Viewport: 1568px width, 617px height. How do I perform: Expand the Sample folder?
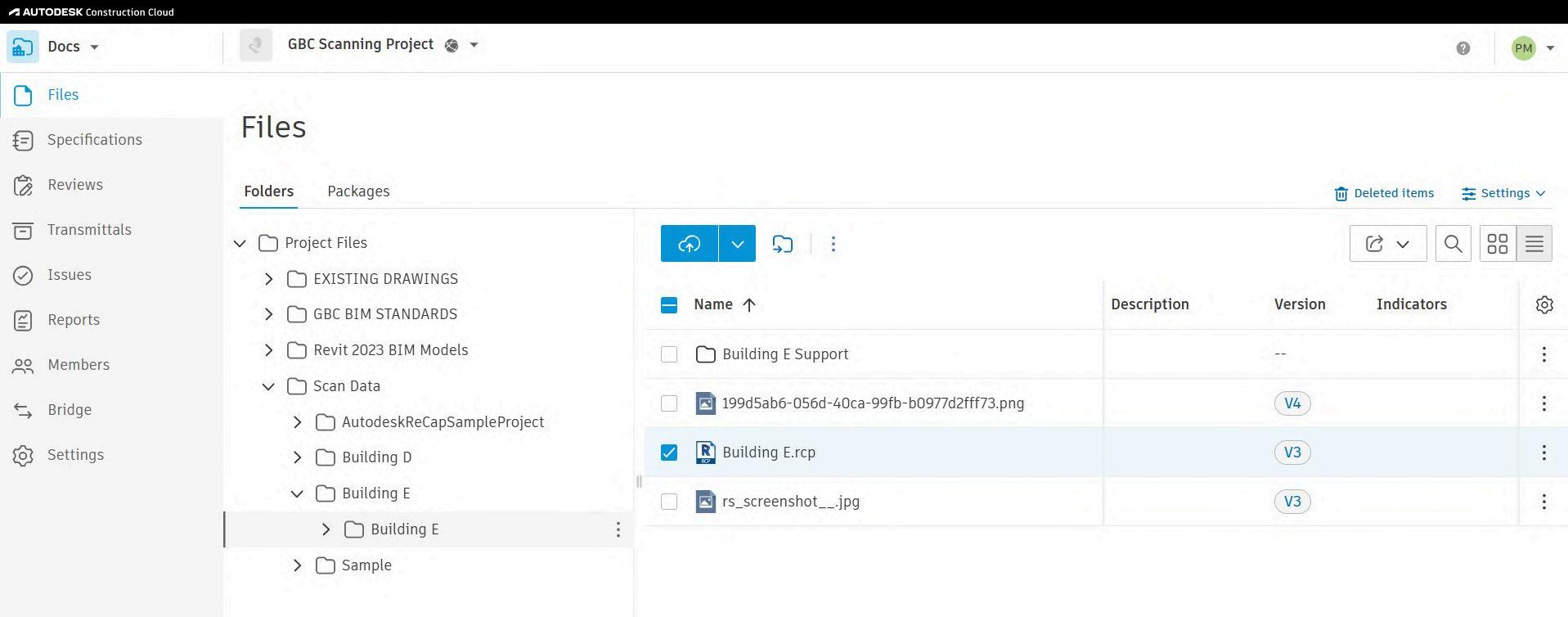[x=297, y=565]
